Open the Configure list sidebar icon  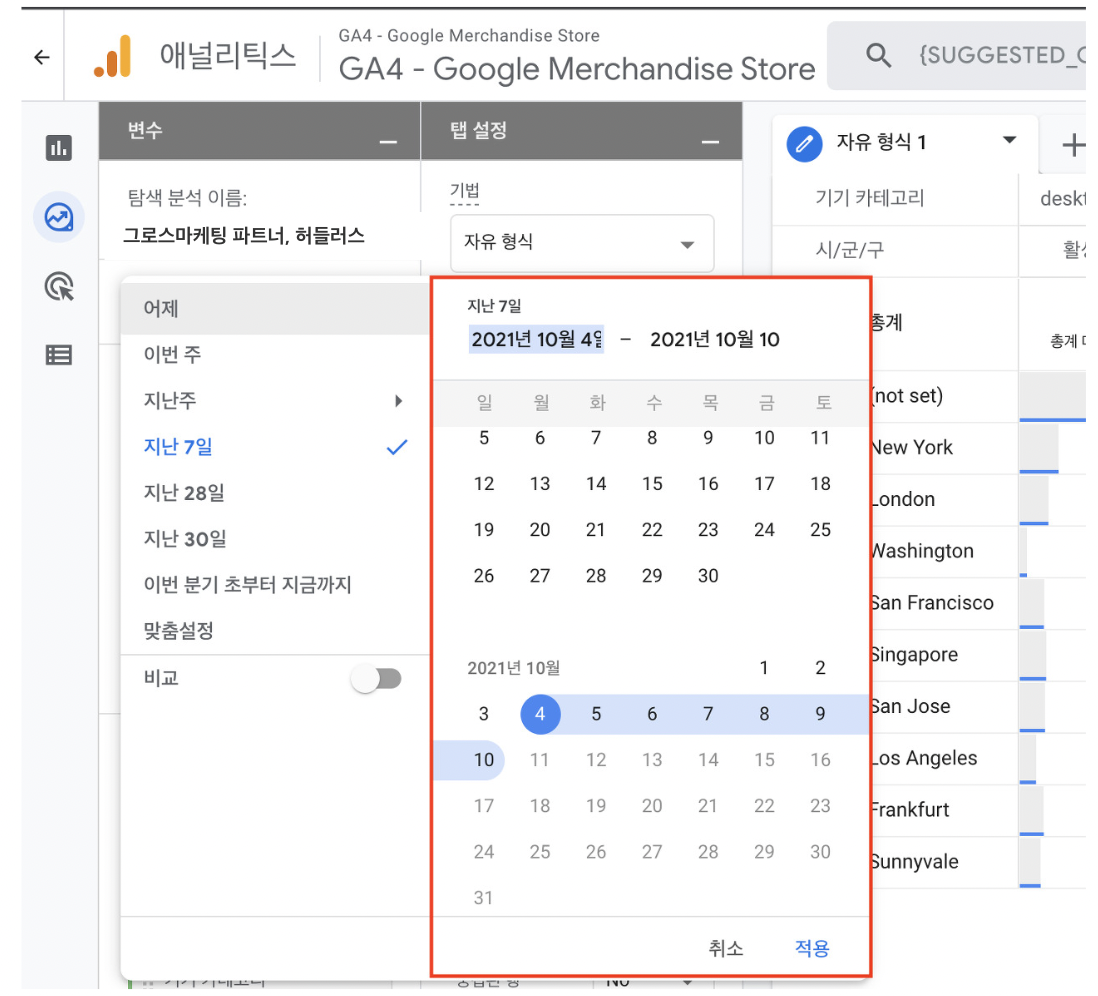(x=59, y=355)
